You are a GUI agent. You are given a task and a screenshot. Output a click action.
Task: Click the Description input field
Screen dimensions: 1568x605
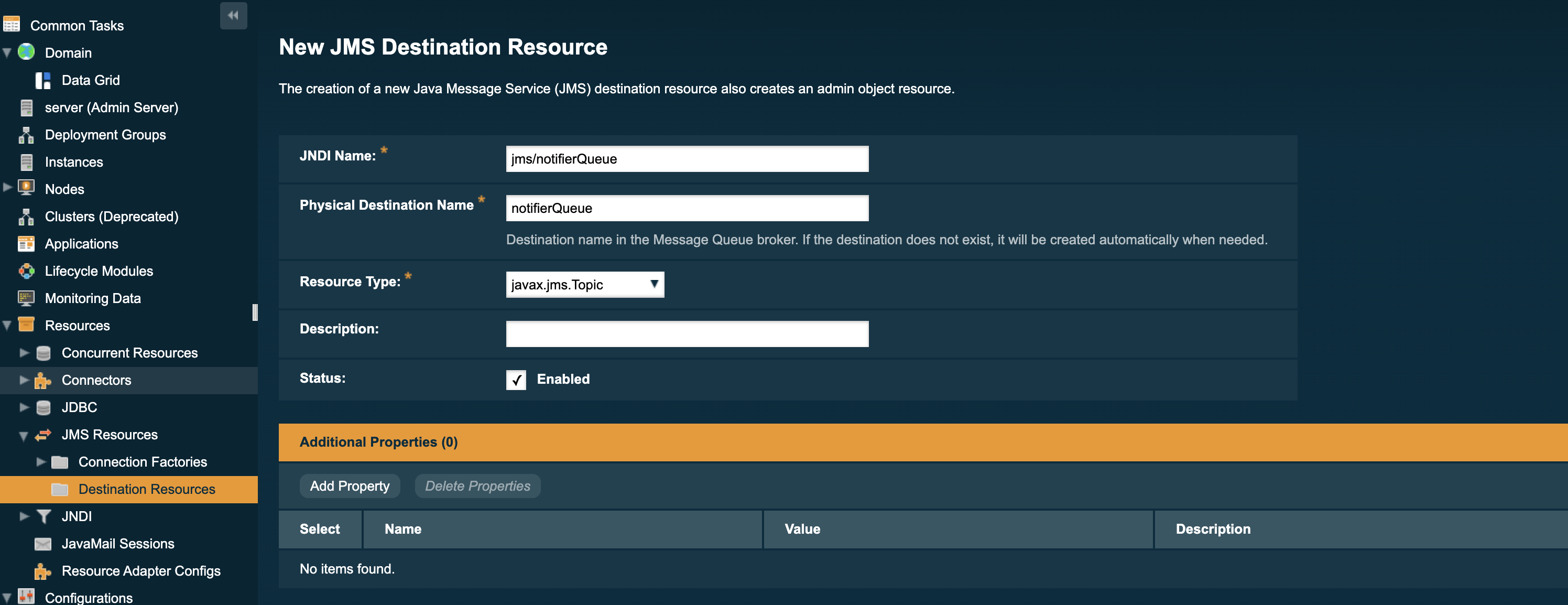tap(687, 333)
